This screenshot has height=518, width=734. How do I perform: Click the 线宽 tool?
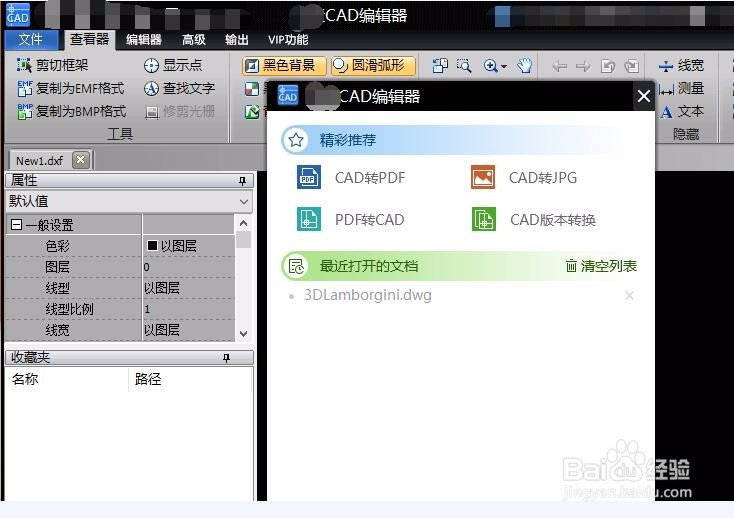[x=681, y=66]
